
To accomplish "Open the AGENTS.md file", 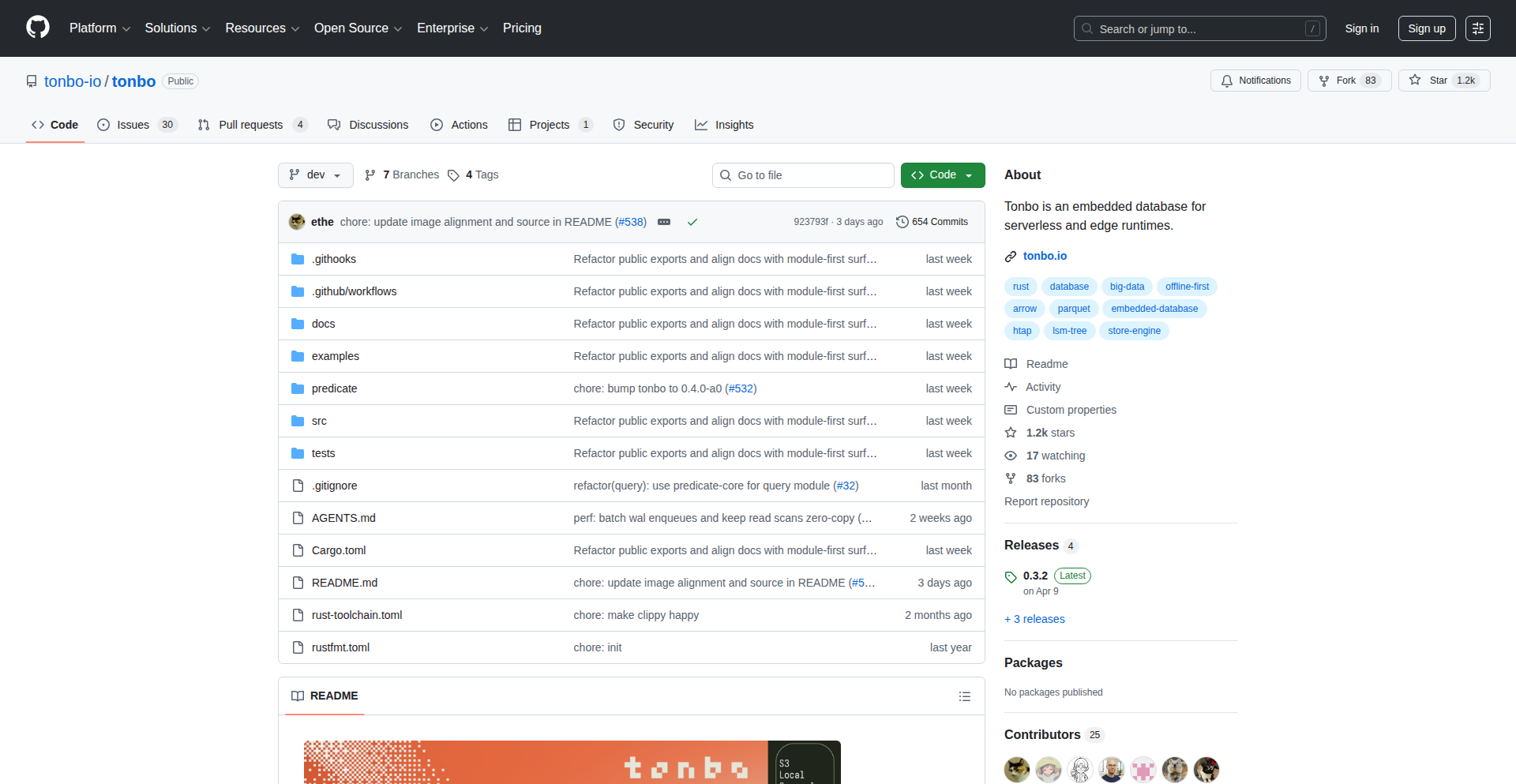I will 343,518.
